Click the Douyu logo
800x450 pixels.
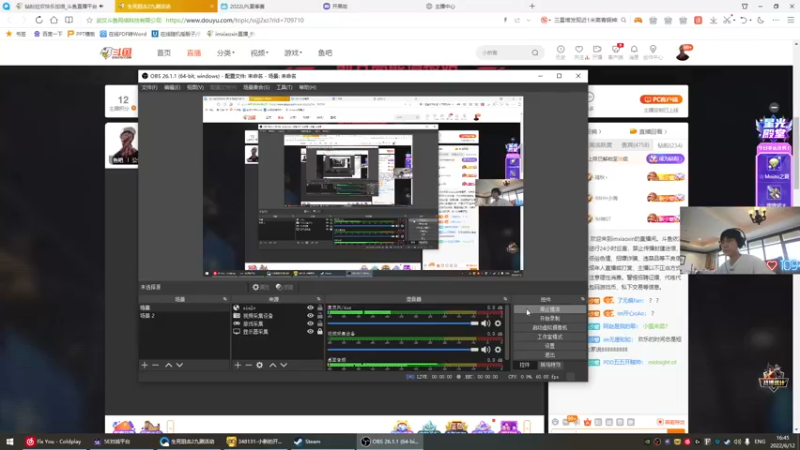(x=116, y=53)
